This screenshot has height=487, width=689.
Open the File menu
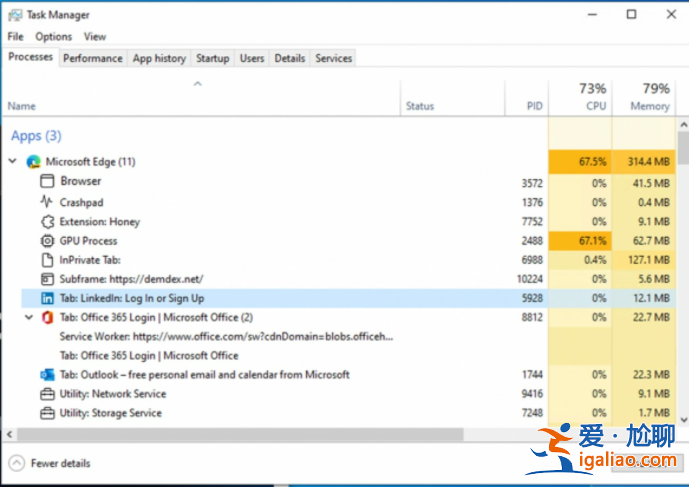(x=15, y=36)
